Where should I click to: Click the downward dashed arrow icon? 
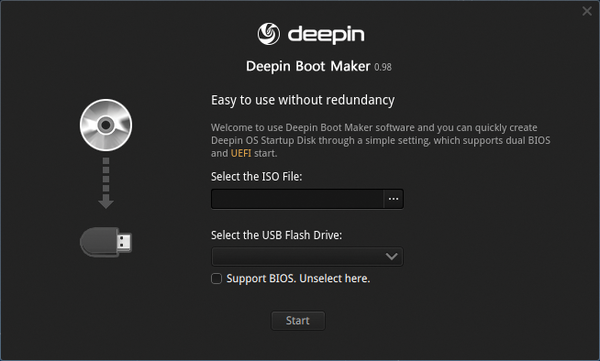pyautogui.click(x=106, y=183)
